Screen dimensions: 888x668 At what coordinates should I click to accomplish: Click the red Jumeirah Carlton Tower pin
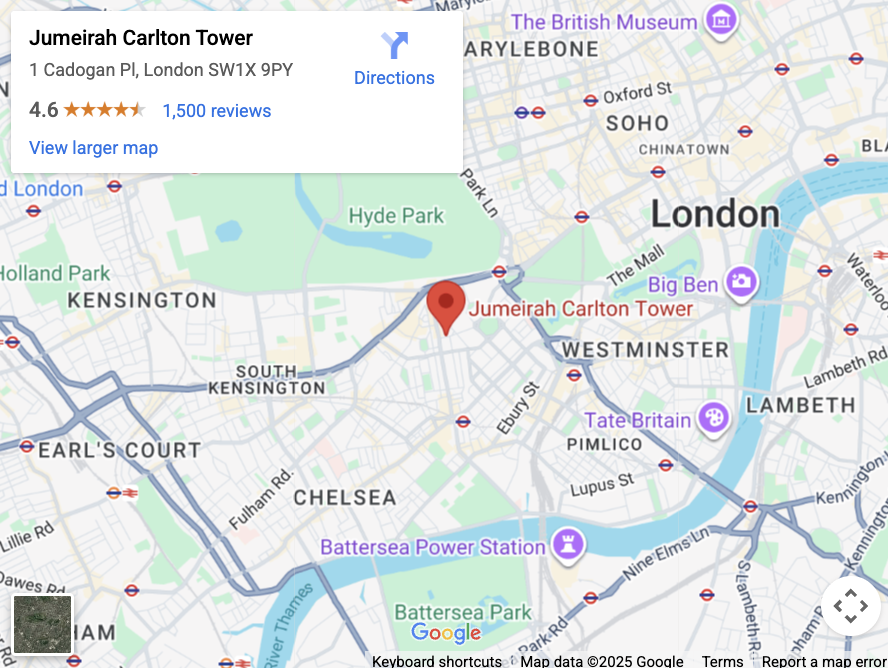(446, 307)
